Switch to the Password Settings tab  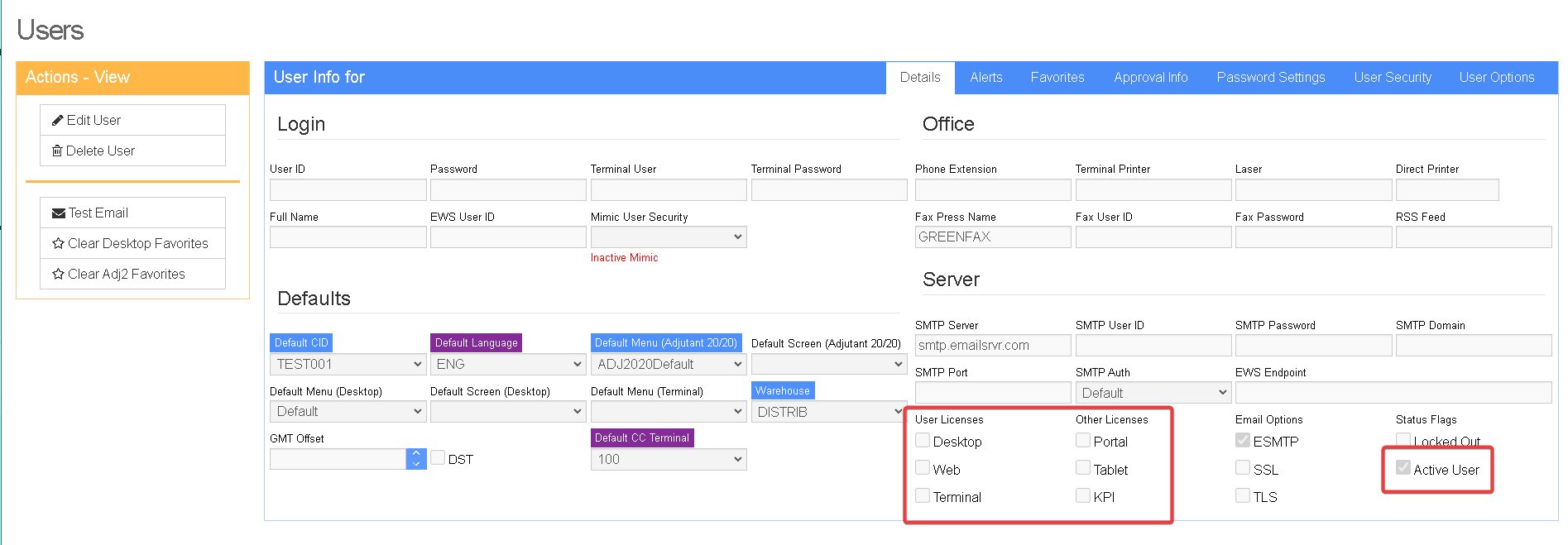coord(1270,78)
